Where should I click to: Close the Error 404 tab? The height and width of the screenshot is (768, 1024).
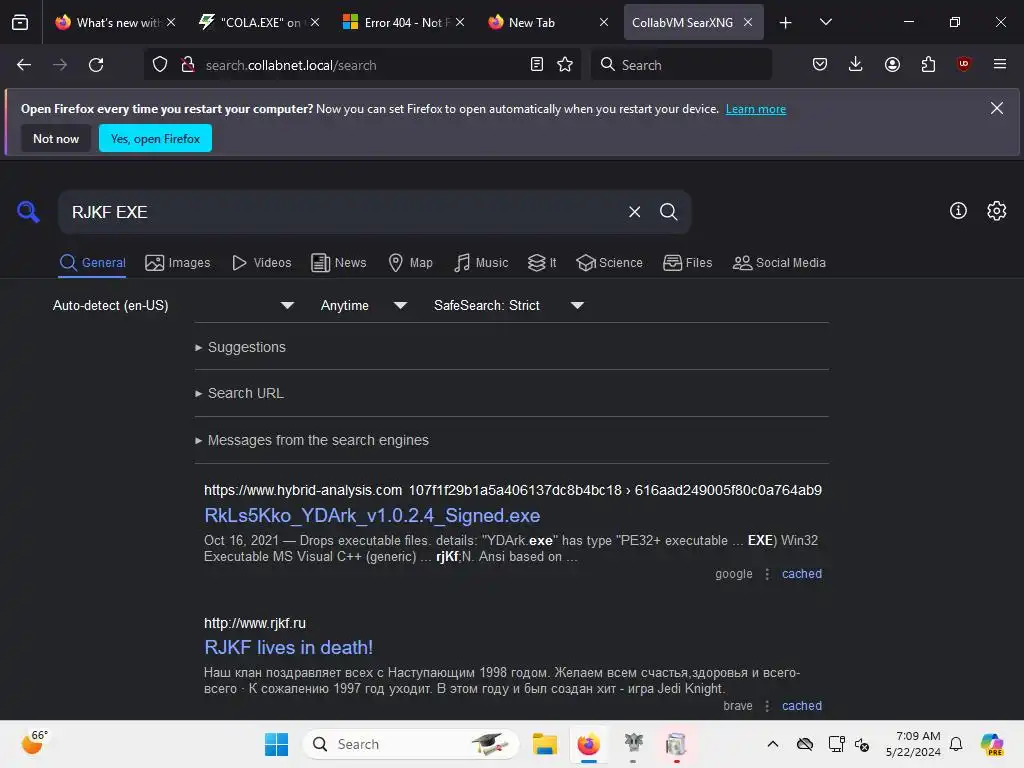[x=460, y=22]
